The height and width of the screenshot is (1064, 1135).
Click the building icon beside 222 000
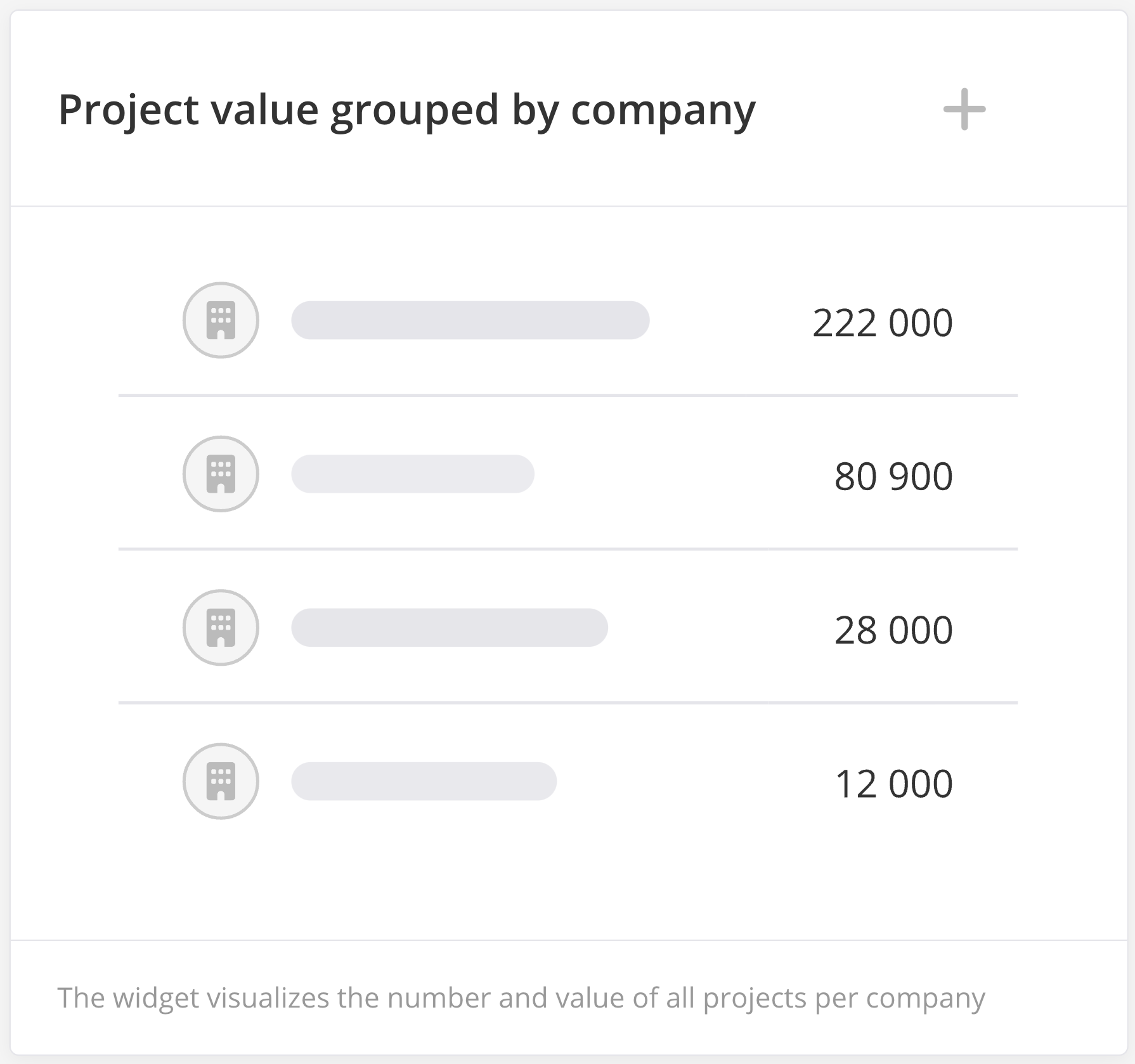(x=221, y=320)
